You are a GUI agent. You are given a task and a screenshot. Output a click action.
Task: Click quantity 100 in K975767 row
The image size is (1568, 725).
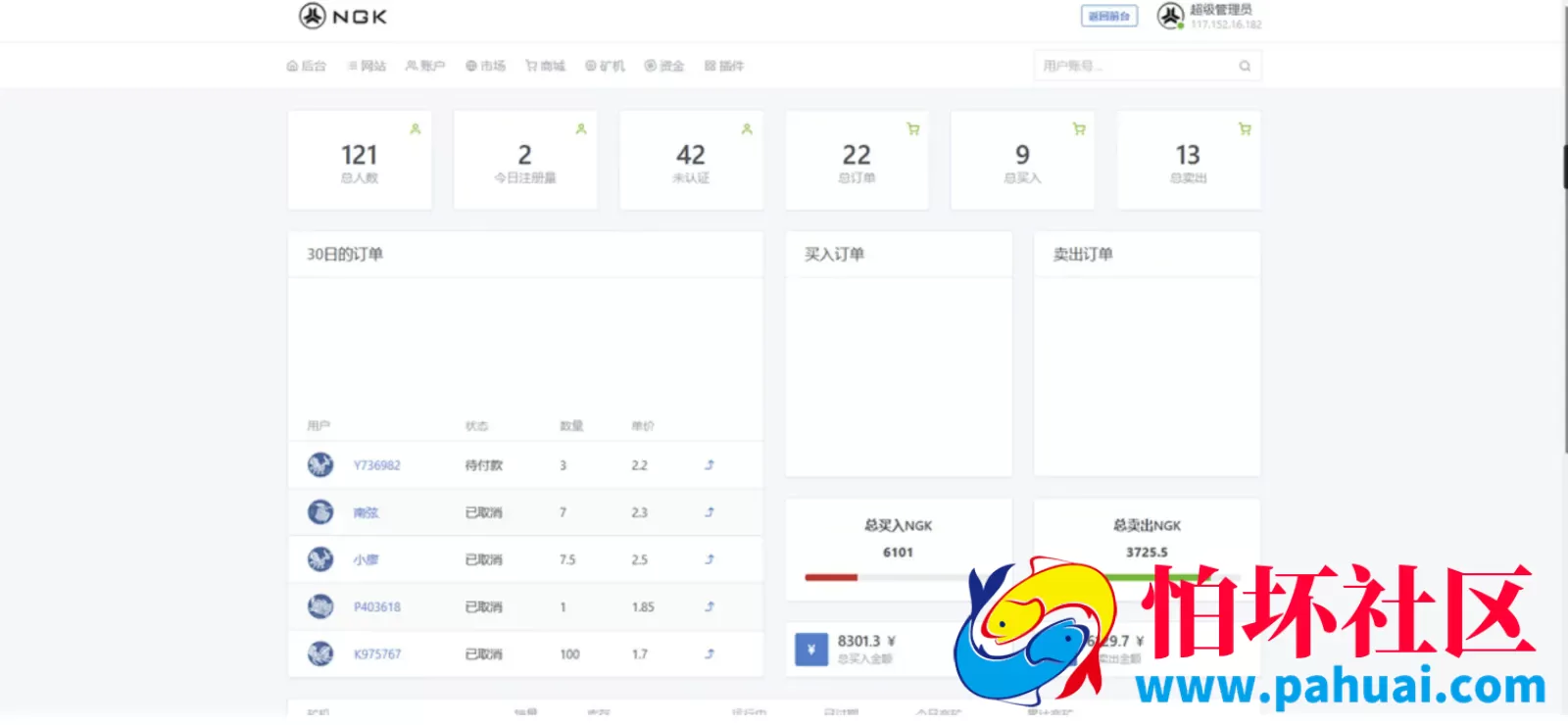(x=569, y=653)
